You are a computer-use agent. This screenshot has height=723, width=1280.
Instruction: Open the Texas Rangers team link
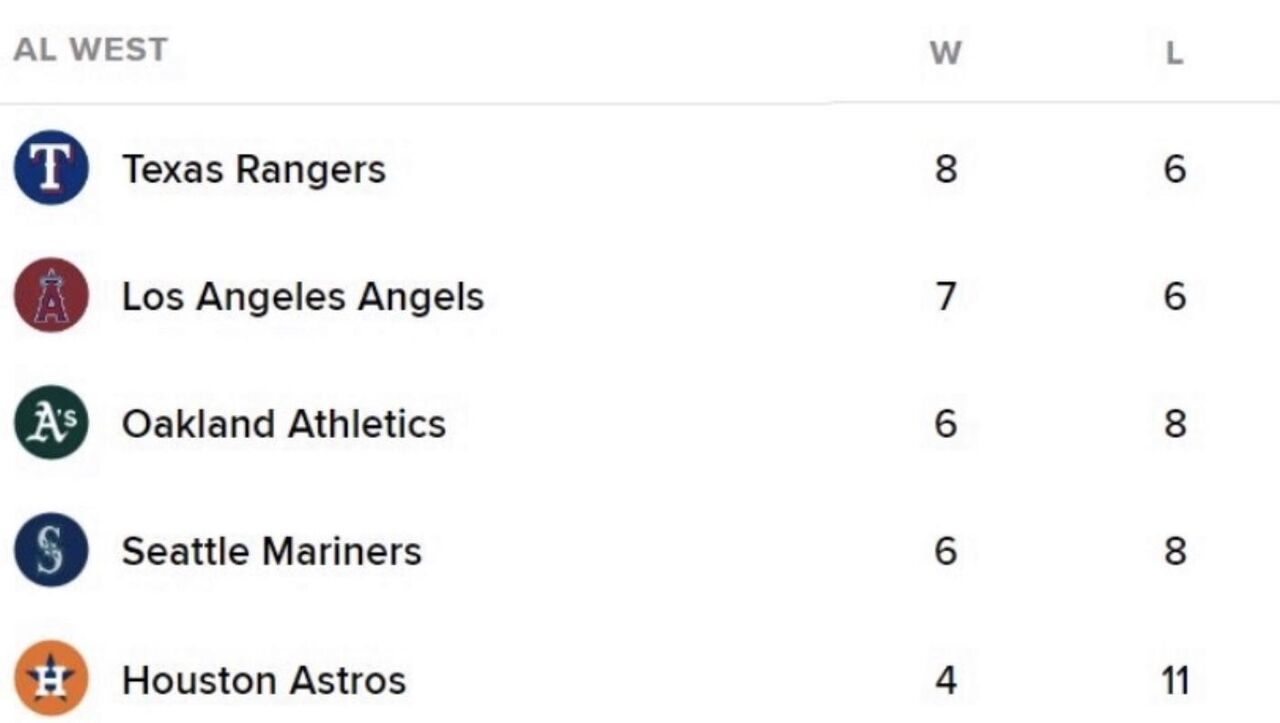tap(253, 169)
